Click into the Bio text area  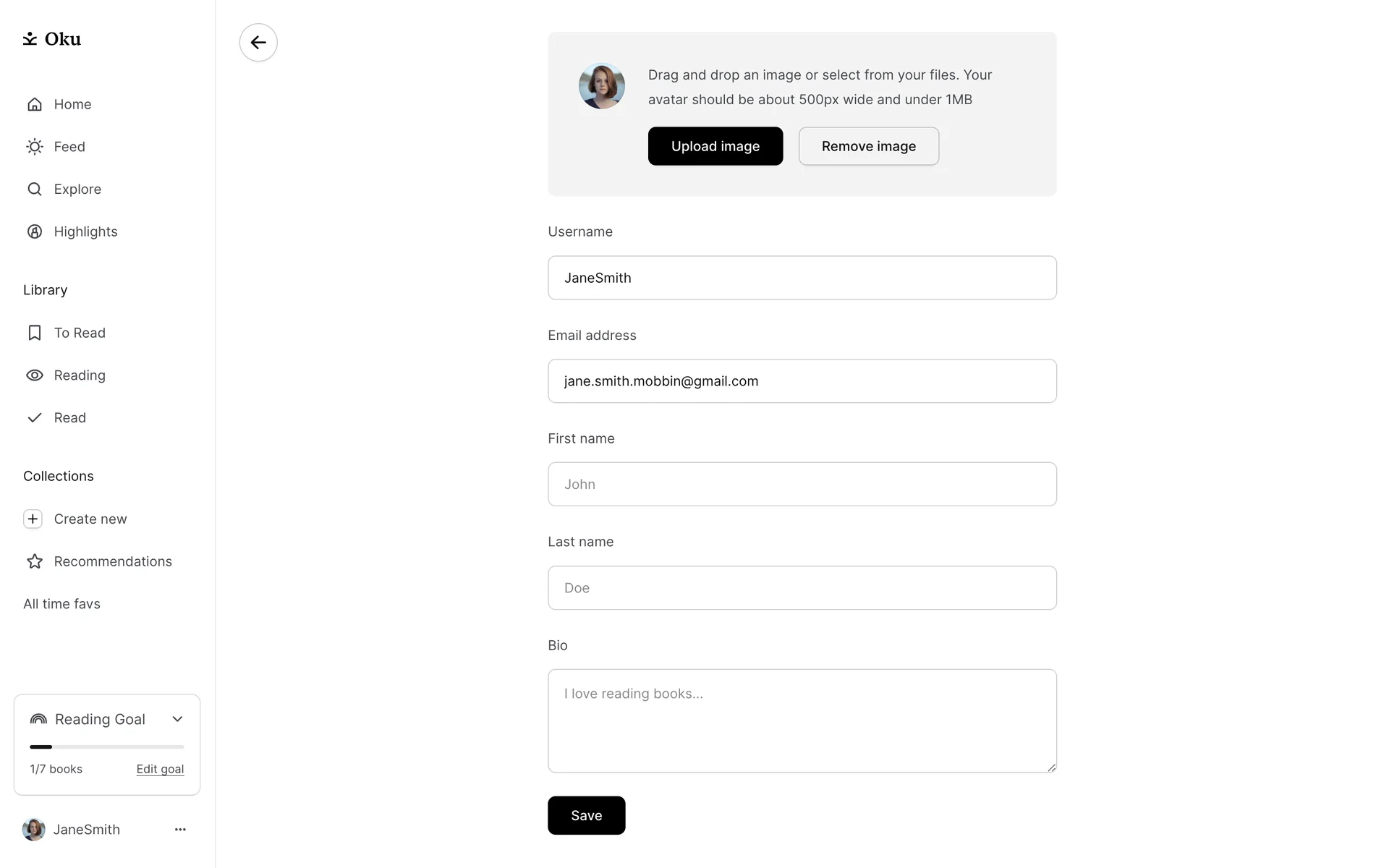point(802,720)
